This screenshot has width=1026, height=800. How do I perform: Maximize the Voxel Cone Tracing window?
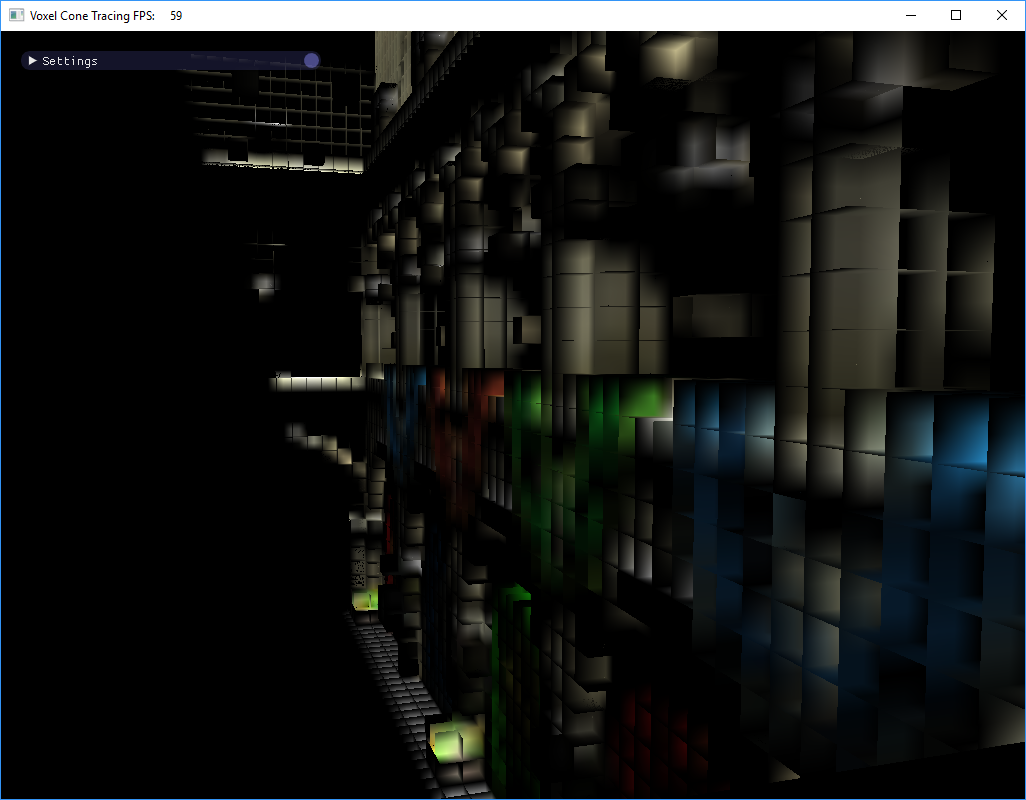click(956, 15)
